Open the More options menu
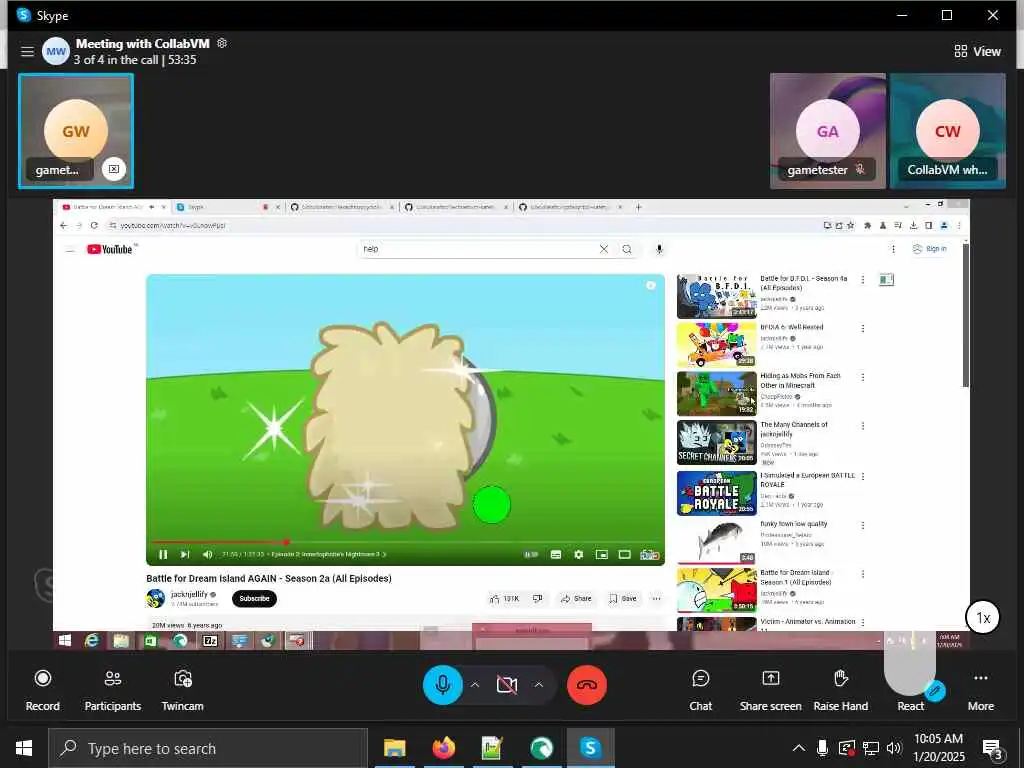The height and width of the screenshot is (768, 1024). coord(980,690)
